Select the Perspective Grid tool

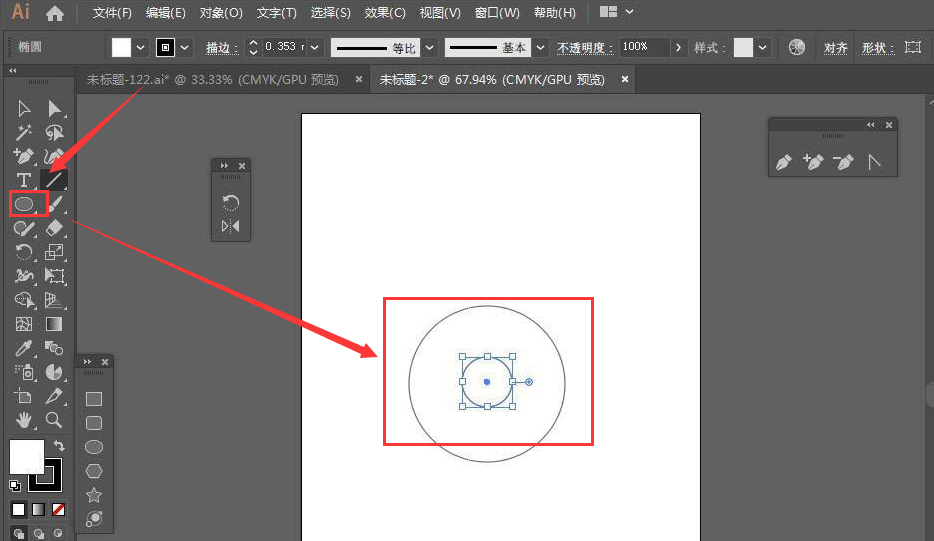pyautogui.click(x=54, y=300)
